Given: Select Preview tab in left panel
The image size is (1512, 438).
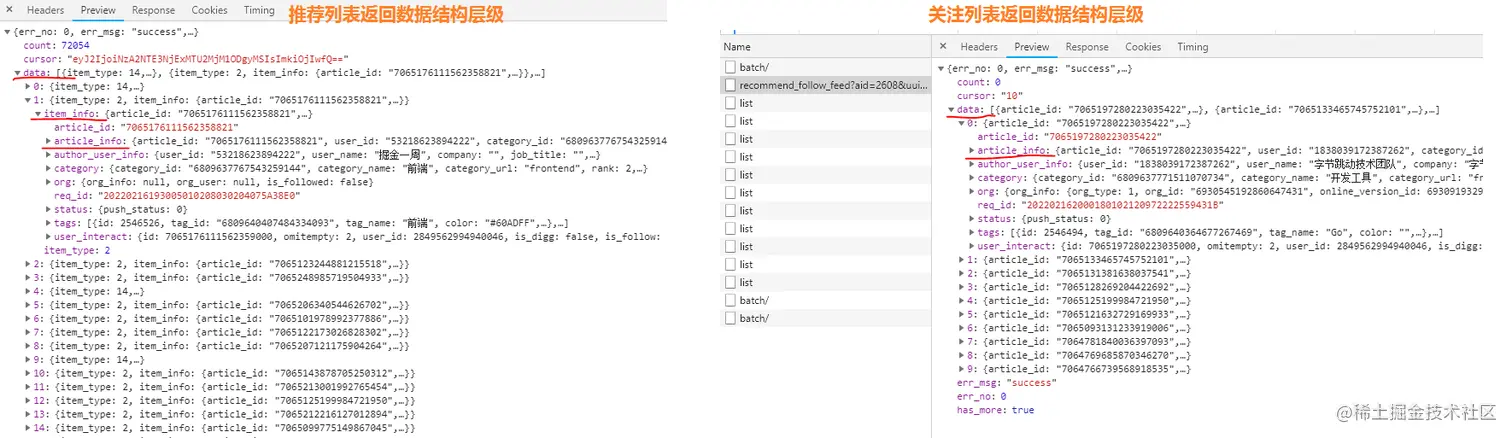Looking at the screenshot, I should point(98,10).
